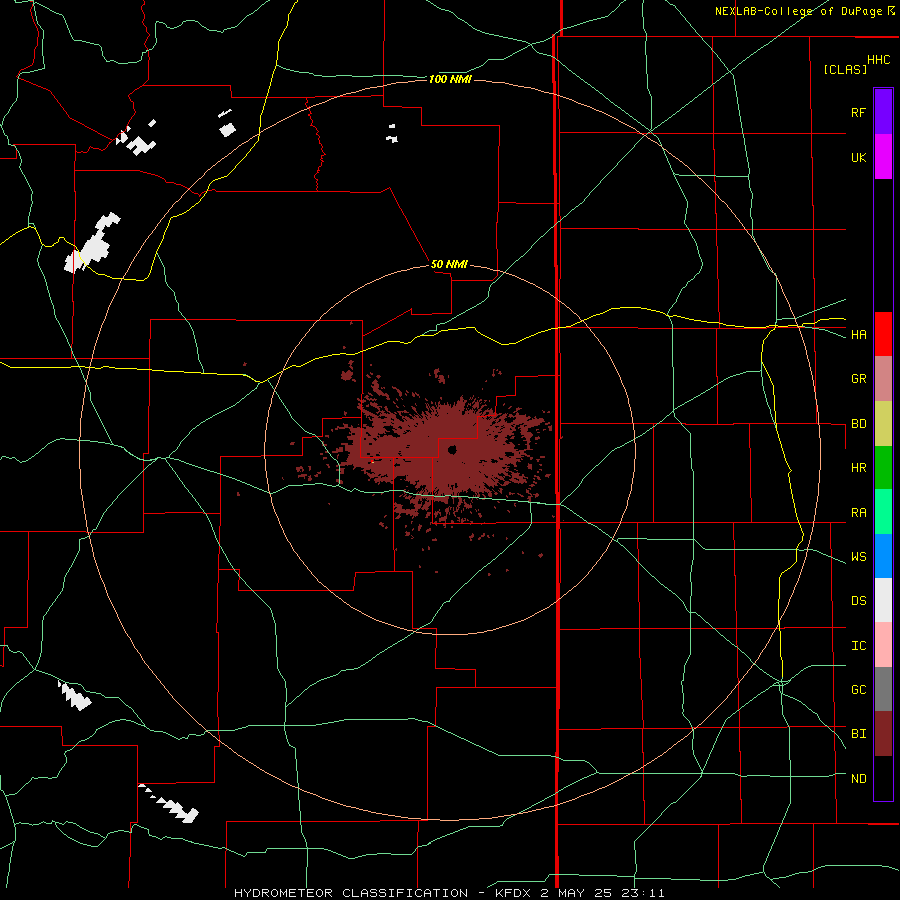Click the BI dark red legend swatch
The height and width of the screenshot is (900, 900).
coord(883,734)
